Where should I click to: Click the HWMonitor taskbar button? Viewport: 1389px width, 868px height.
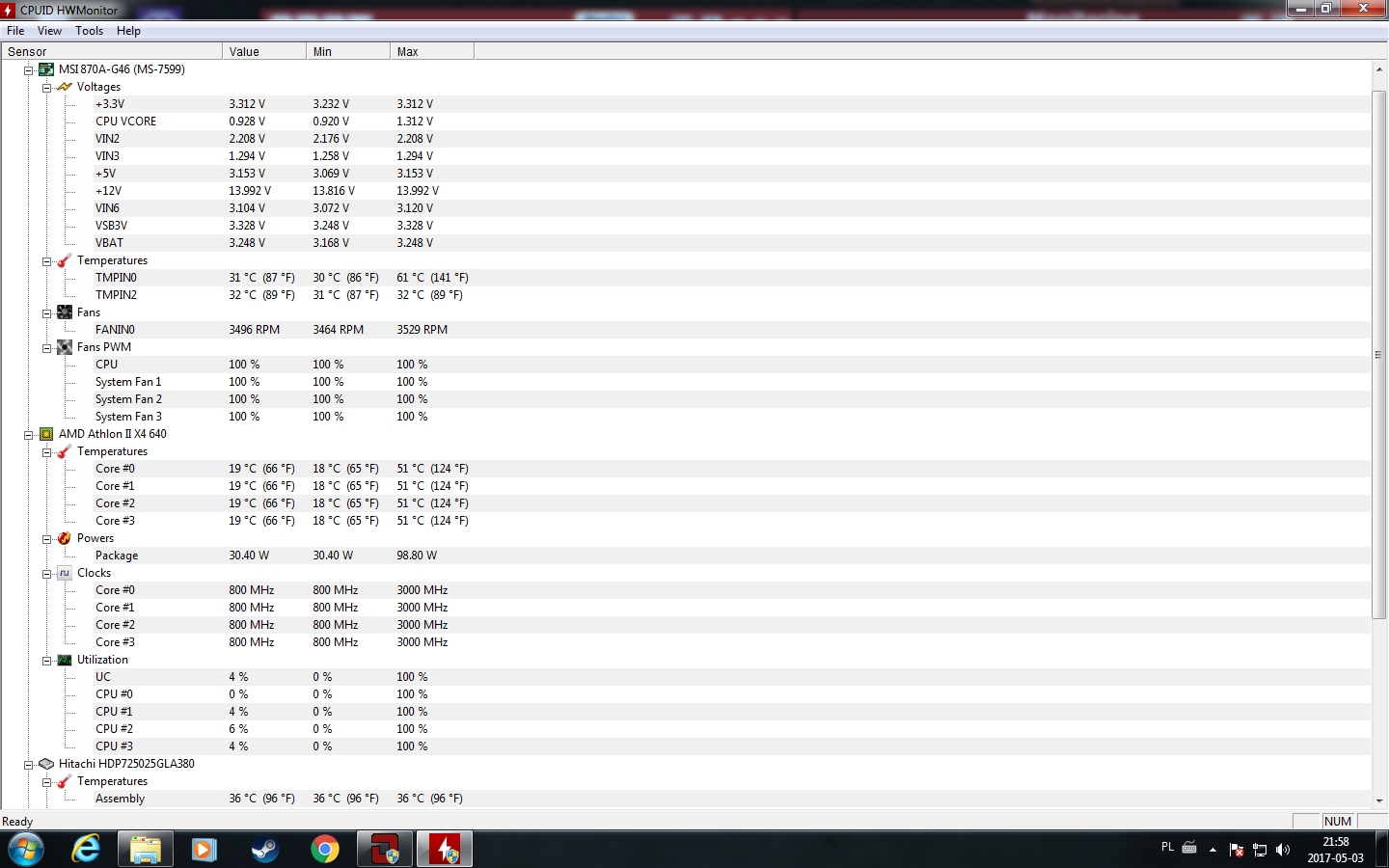pyautogui.click(x=445, y=850)
